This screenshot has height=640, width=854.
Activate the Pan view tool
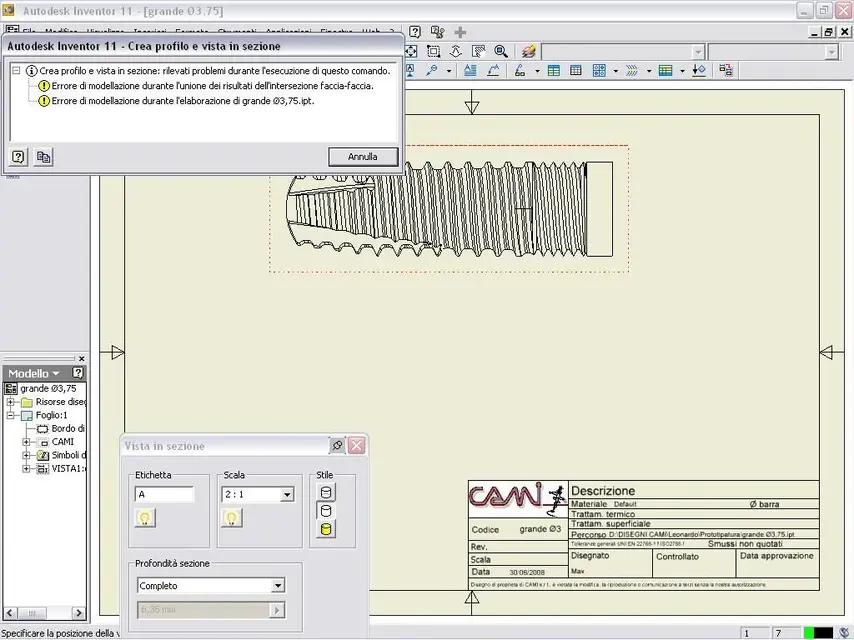(456, 51)
